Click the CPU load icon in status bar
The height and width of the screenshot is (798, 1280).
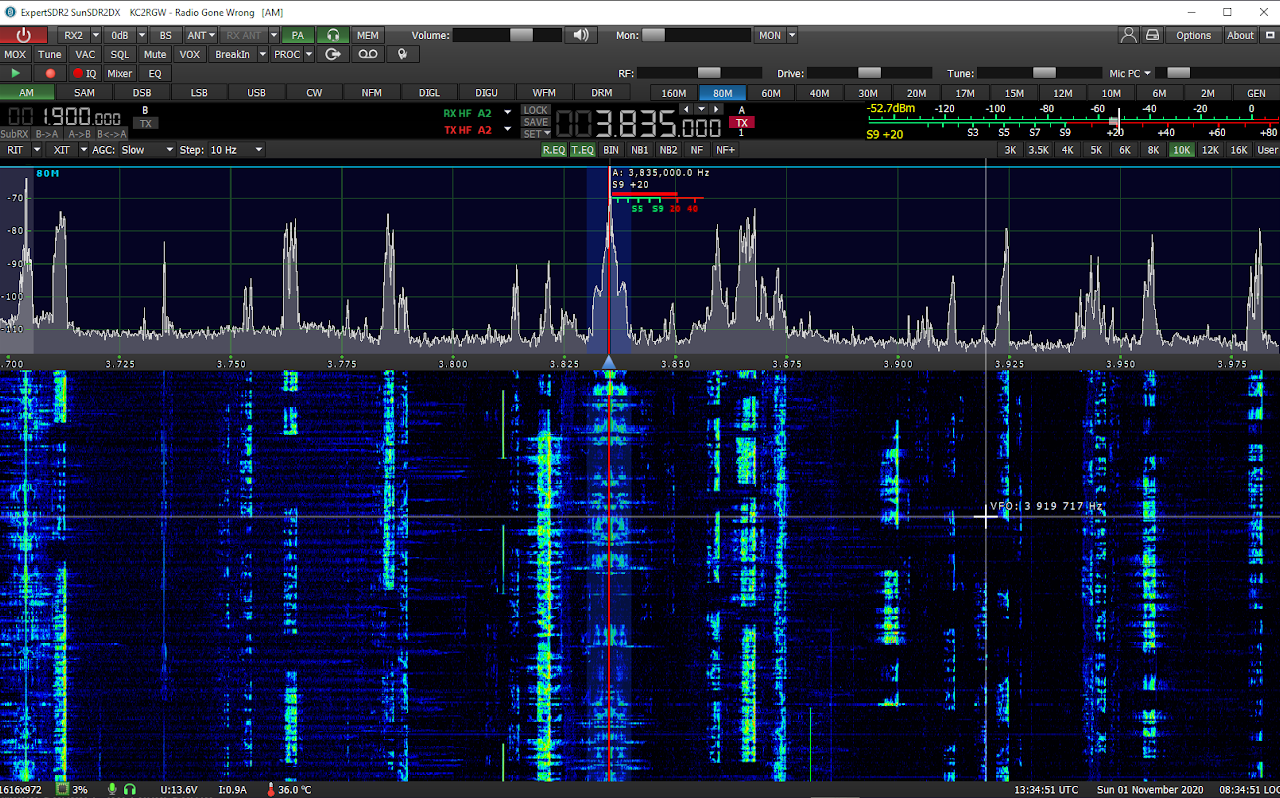click(62, 790)
